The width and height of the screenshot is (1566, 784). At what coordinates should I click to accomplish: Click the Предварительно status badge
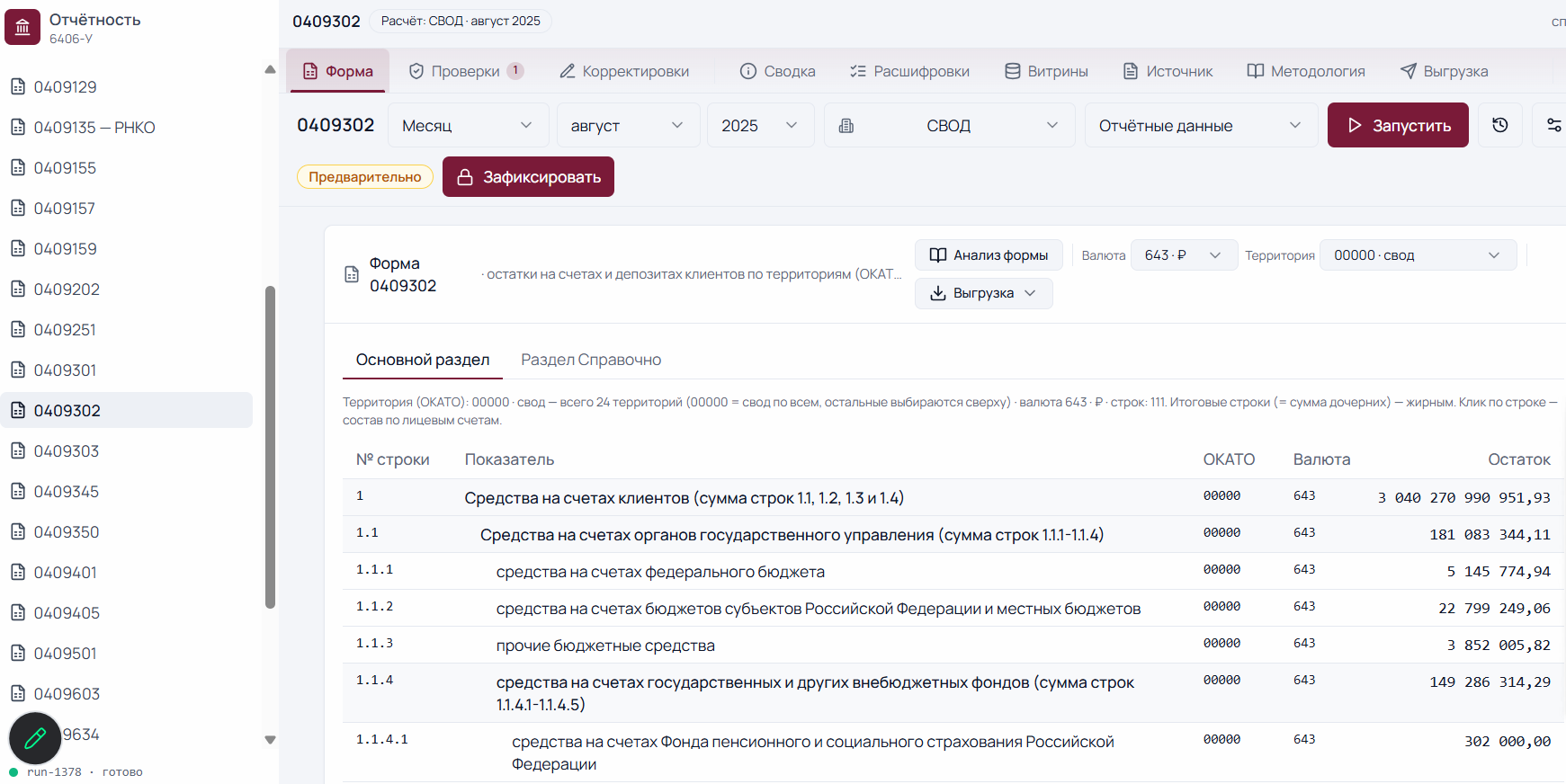365,177
